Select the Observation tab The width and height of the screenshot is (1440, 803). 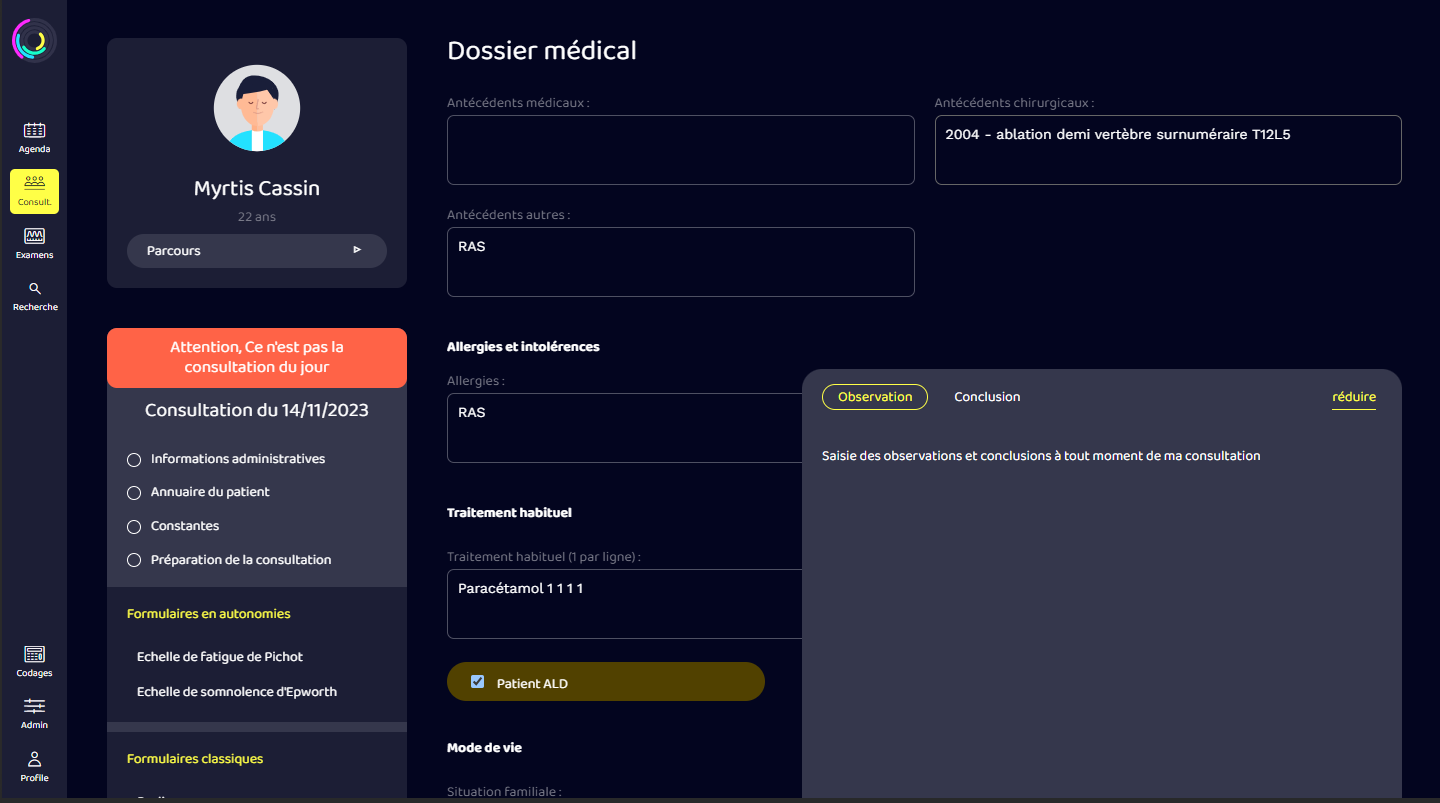874,397
